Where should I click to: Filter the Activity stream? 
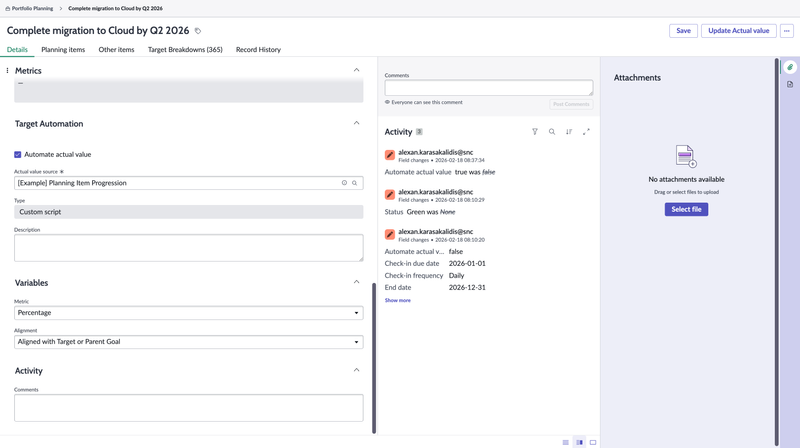point(535,132)
